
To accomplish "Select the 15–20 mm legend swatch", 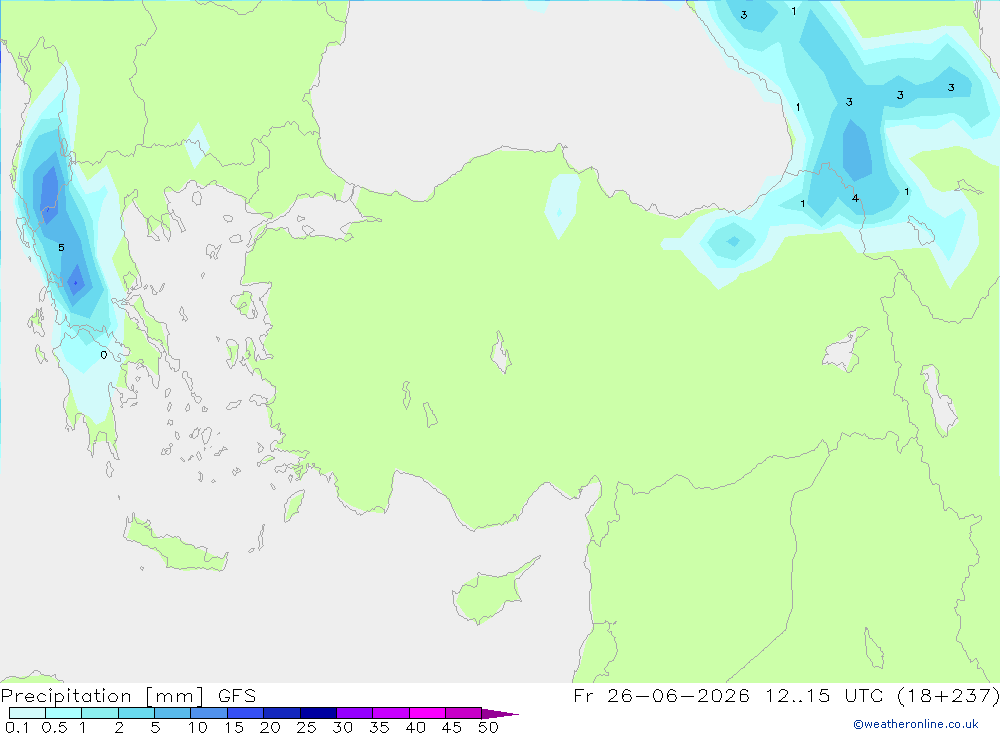I will 245,713.
